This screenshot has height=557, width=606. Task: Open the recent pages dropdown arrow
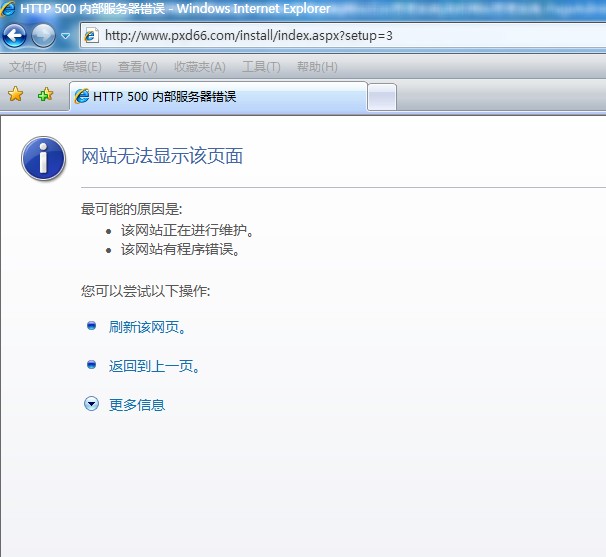(66, 36)
